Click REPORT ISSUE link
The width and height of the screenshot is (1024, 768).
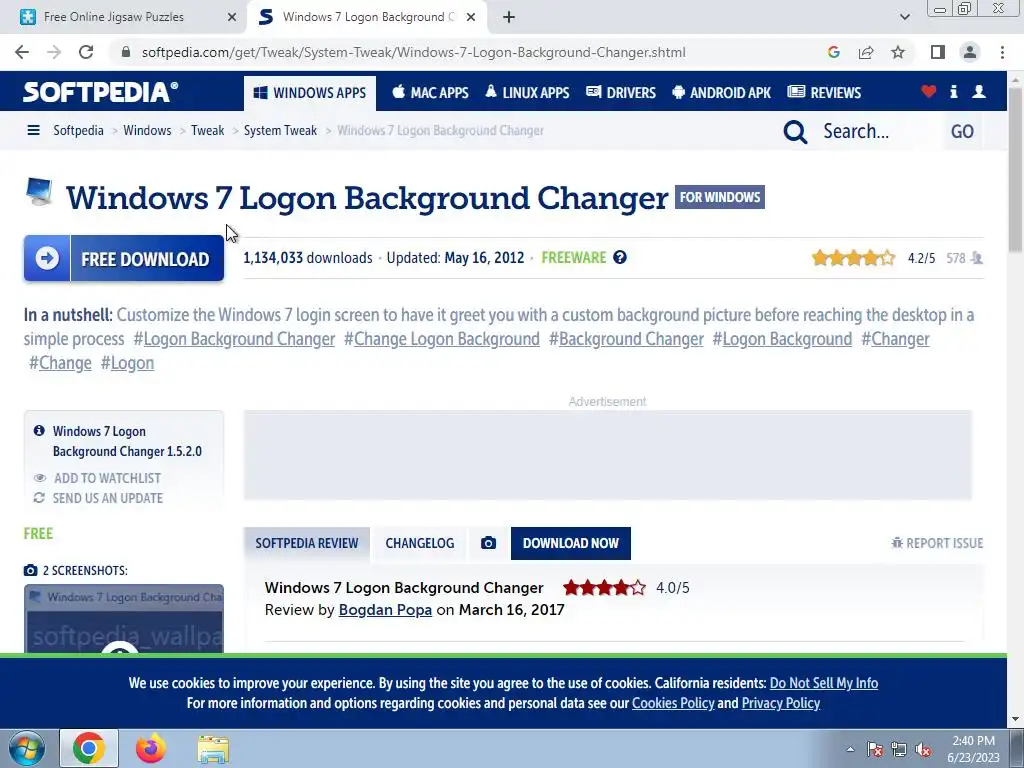click(x=937, y=543)
